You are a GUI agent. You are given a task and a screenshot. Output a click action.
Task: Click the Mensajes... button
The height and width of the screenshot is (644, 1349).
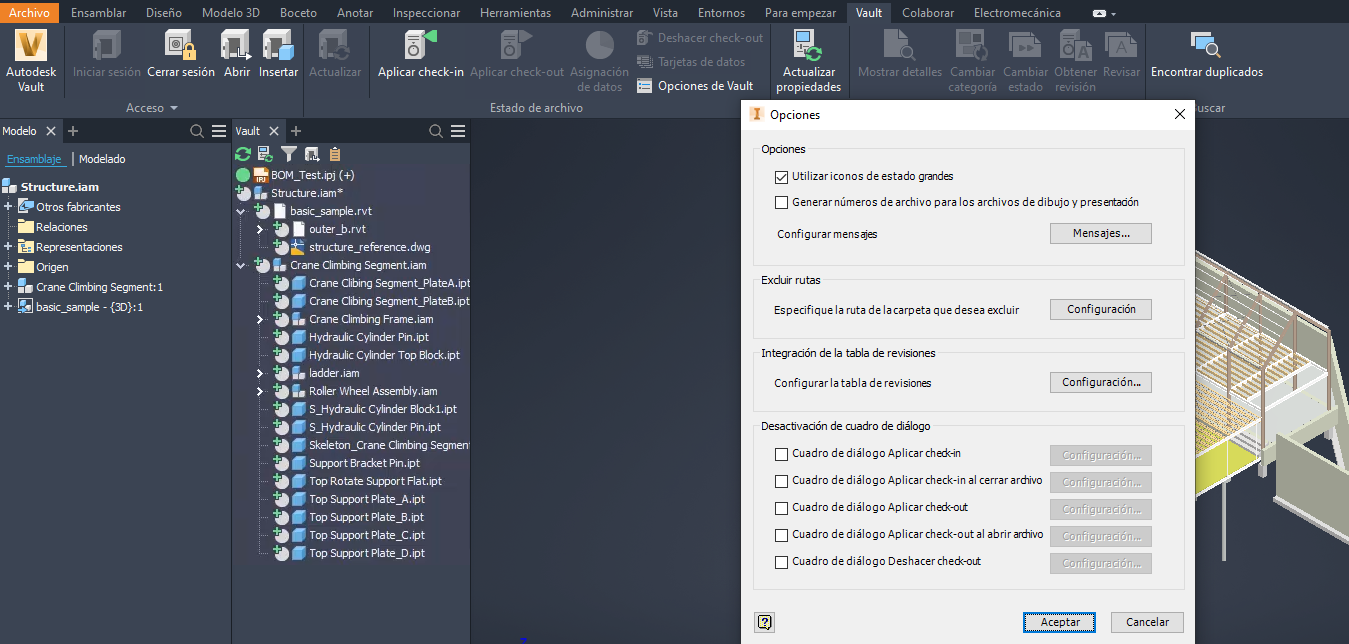(x=1101, y=233)
